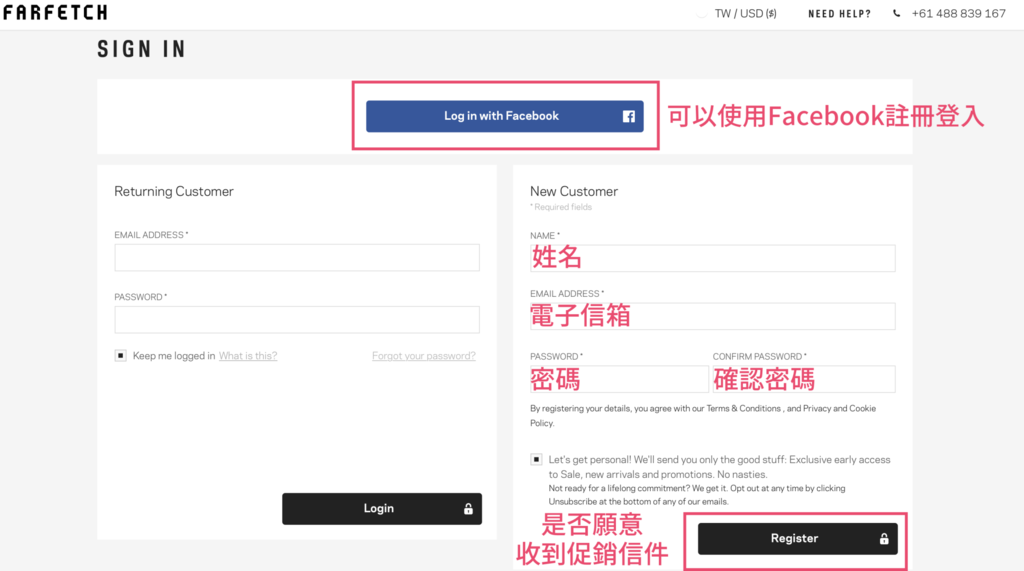Click the New Customer heading
The height and width of the screenshot is (571, 1024).
click(x=573, y=191)
